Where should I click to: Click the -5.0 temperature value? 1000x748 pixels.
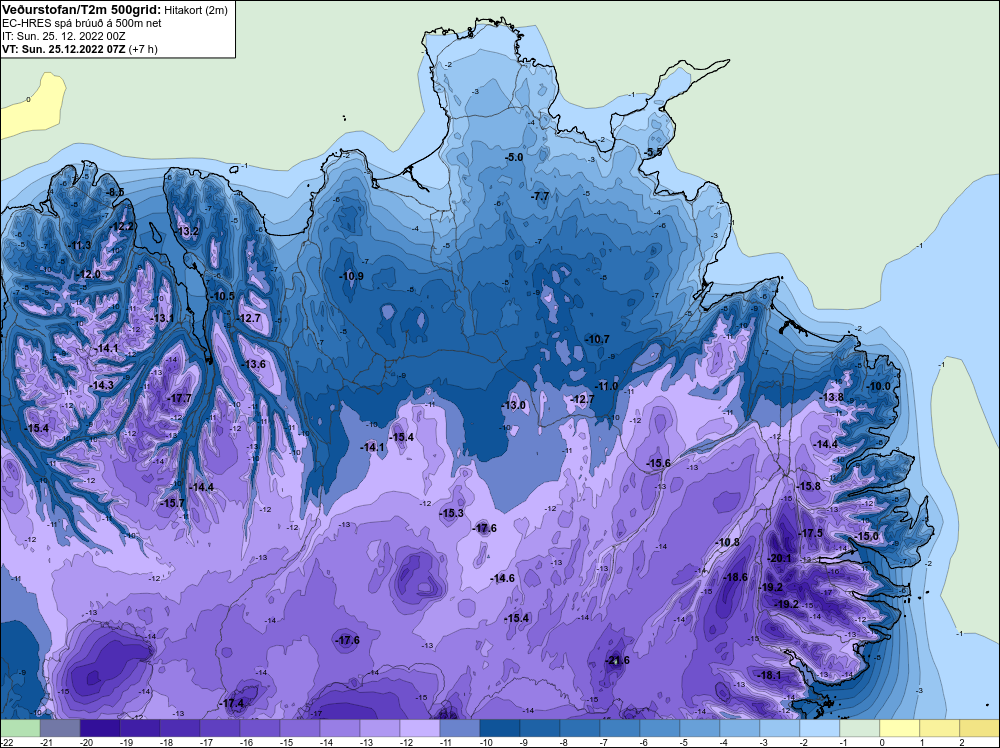[514, 157]
